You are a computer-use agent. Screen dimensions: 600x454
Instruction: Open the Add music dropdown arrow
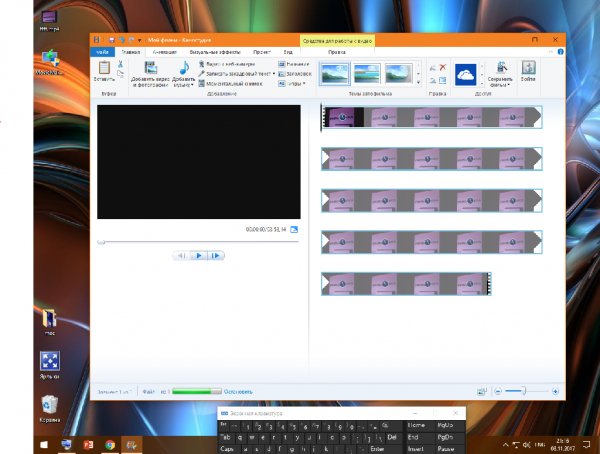click(x=192, y=85)
